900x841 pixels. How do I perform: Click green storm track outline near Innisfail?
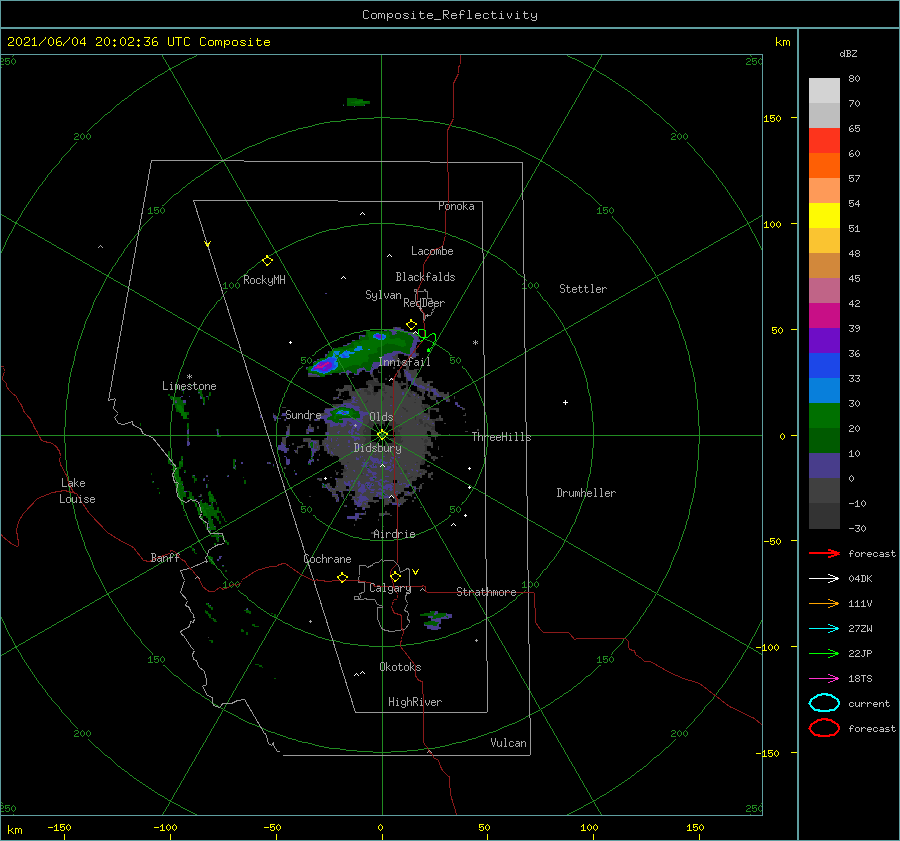428,339
